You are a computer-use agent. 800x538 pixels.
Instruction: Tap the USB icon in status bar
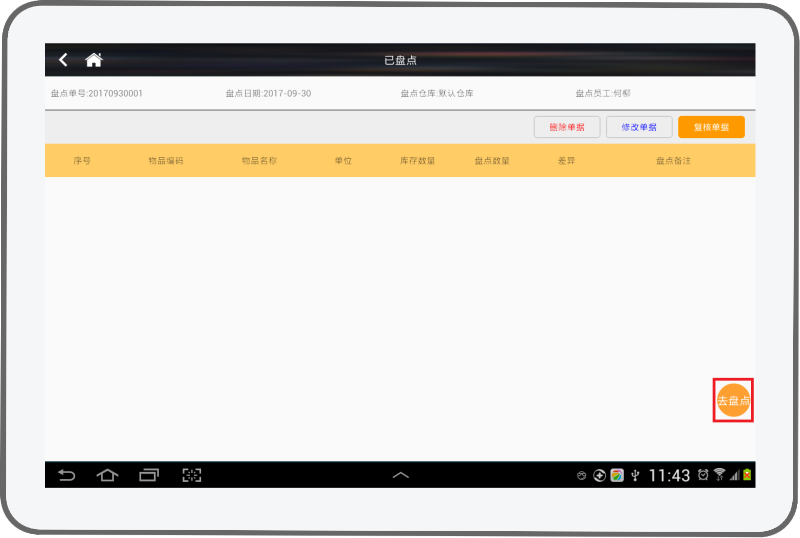coord(634,475)
